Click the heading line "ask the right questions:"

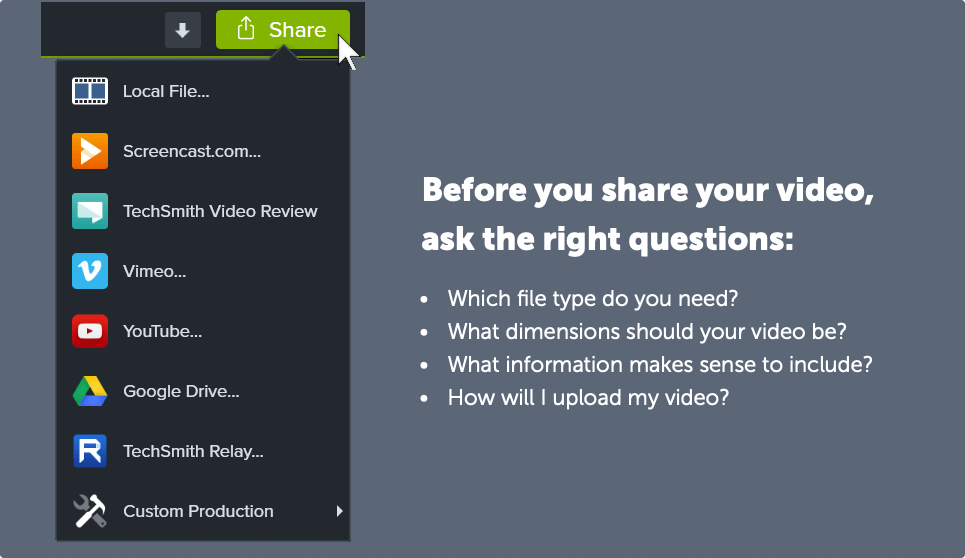click(607, 239)
